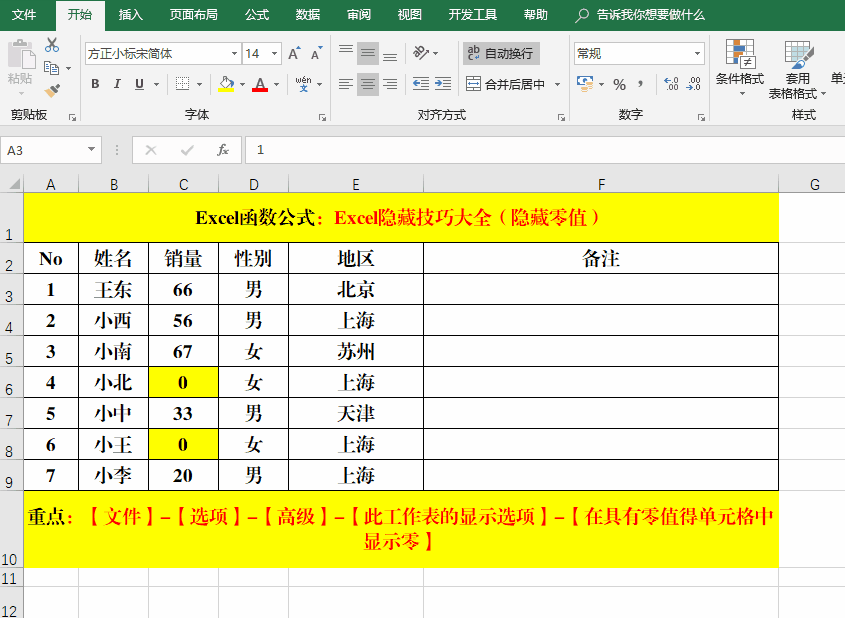Increase indent
The width and height of the screenshot is (845, 618).
(442, 84)
